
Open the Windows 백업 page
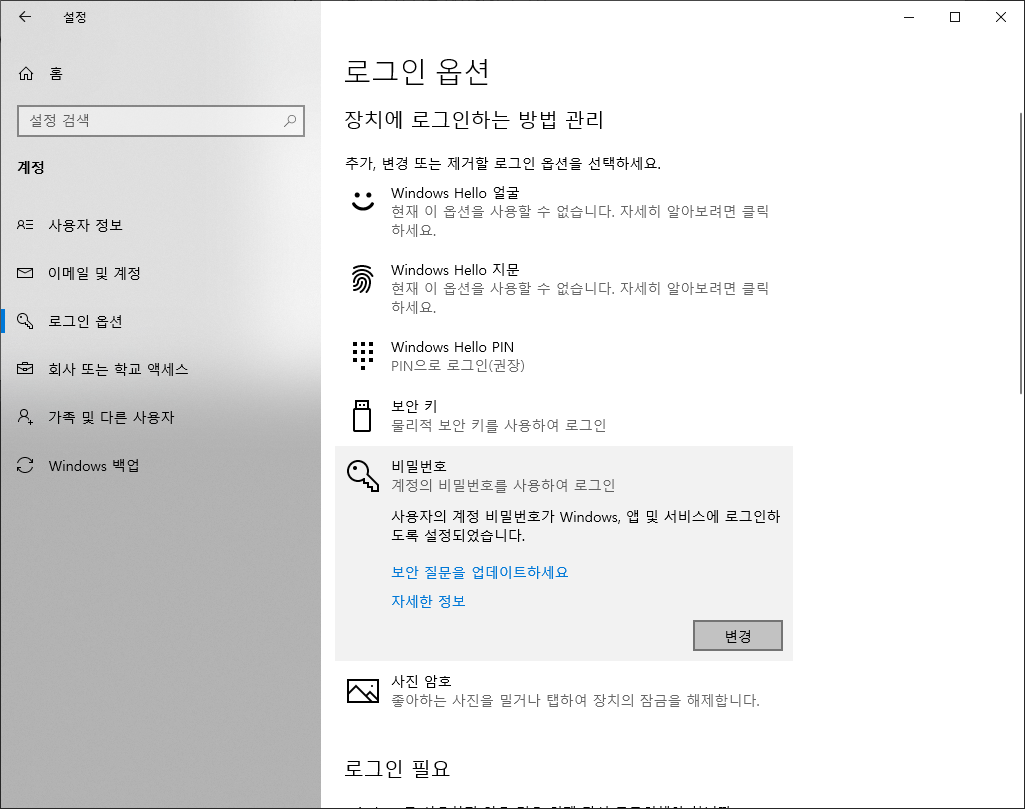coord(160,465)
